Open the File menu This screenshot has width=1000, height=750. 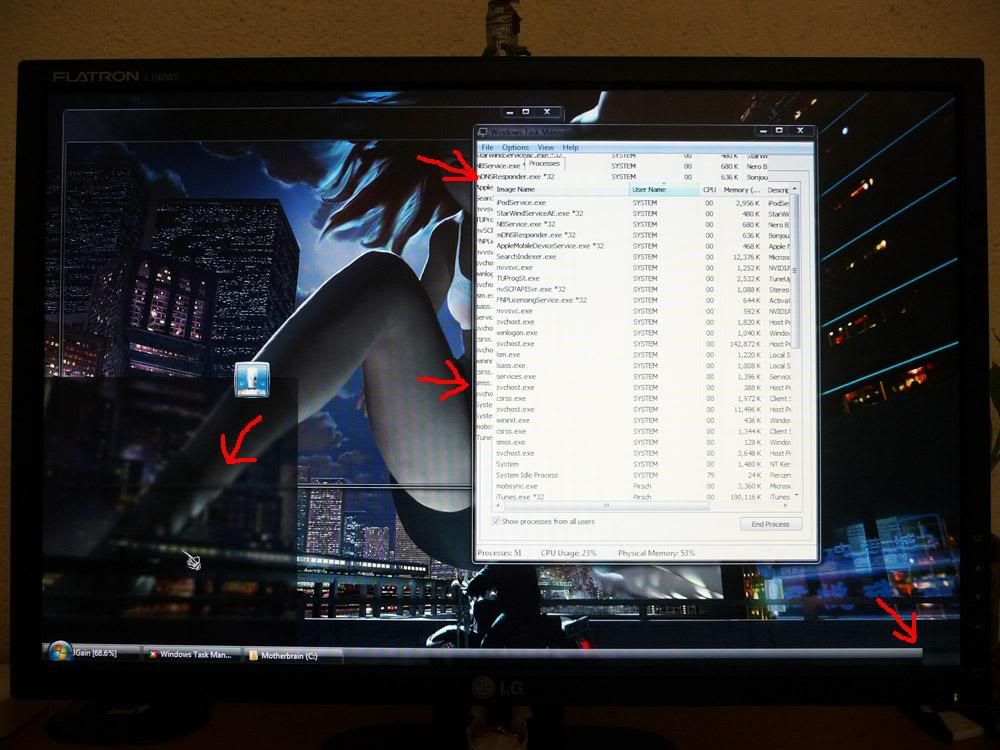(x=487, y=147)
